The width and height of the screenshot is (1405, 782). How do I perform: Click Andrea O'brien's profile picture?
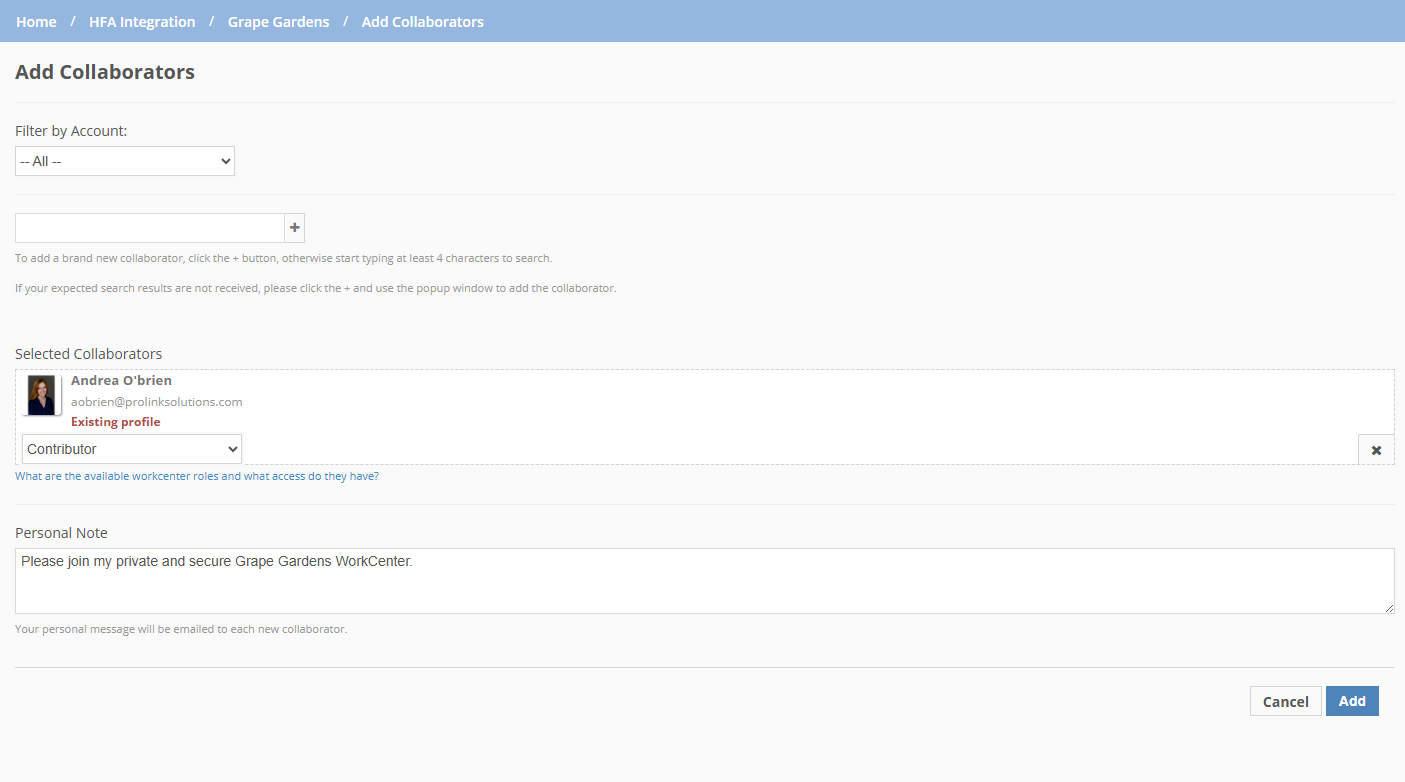coord(41,395)
